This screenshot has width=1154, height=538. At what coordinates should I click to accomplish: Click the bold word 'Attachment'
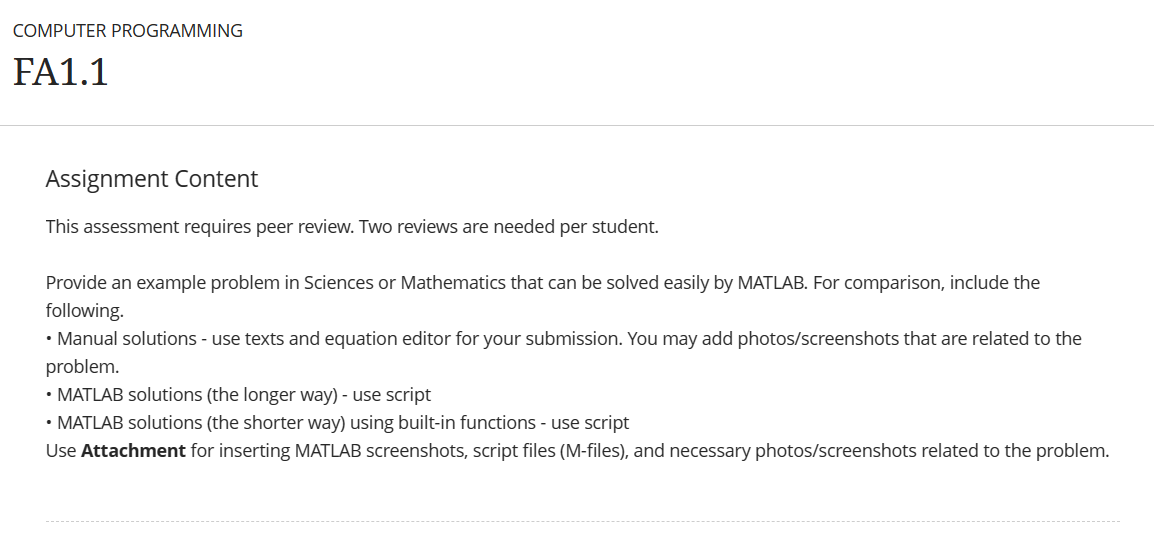click(133, 450)
